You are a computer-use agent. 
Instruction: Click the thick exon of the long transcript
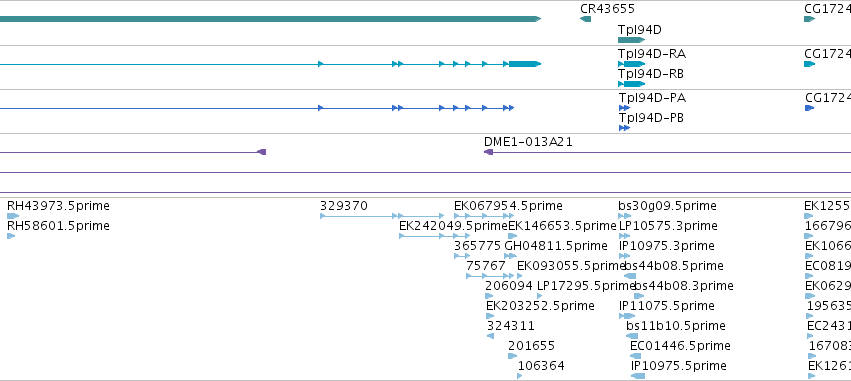point(525,64)
